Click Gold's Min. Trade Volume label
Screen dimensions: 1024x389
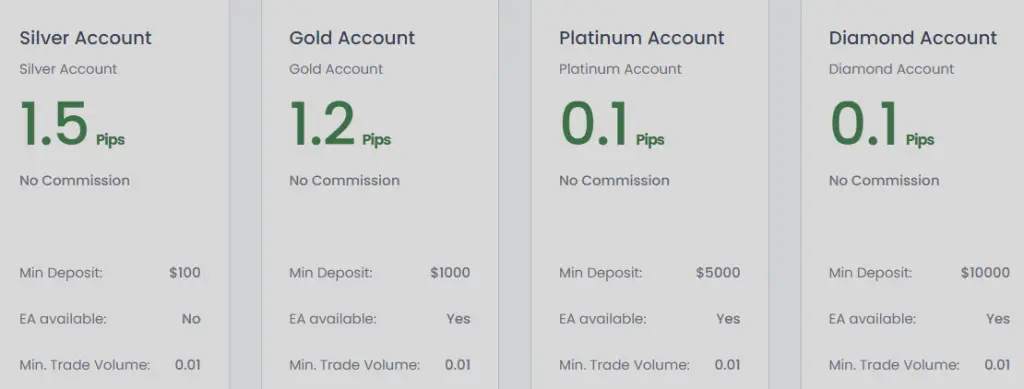point(355,365)
